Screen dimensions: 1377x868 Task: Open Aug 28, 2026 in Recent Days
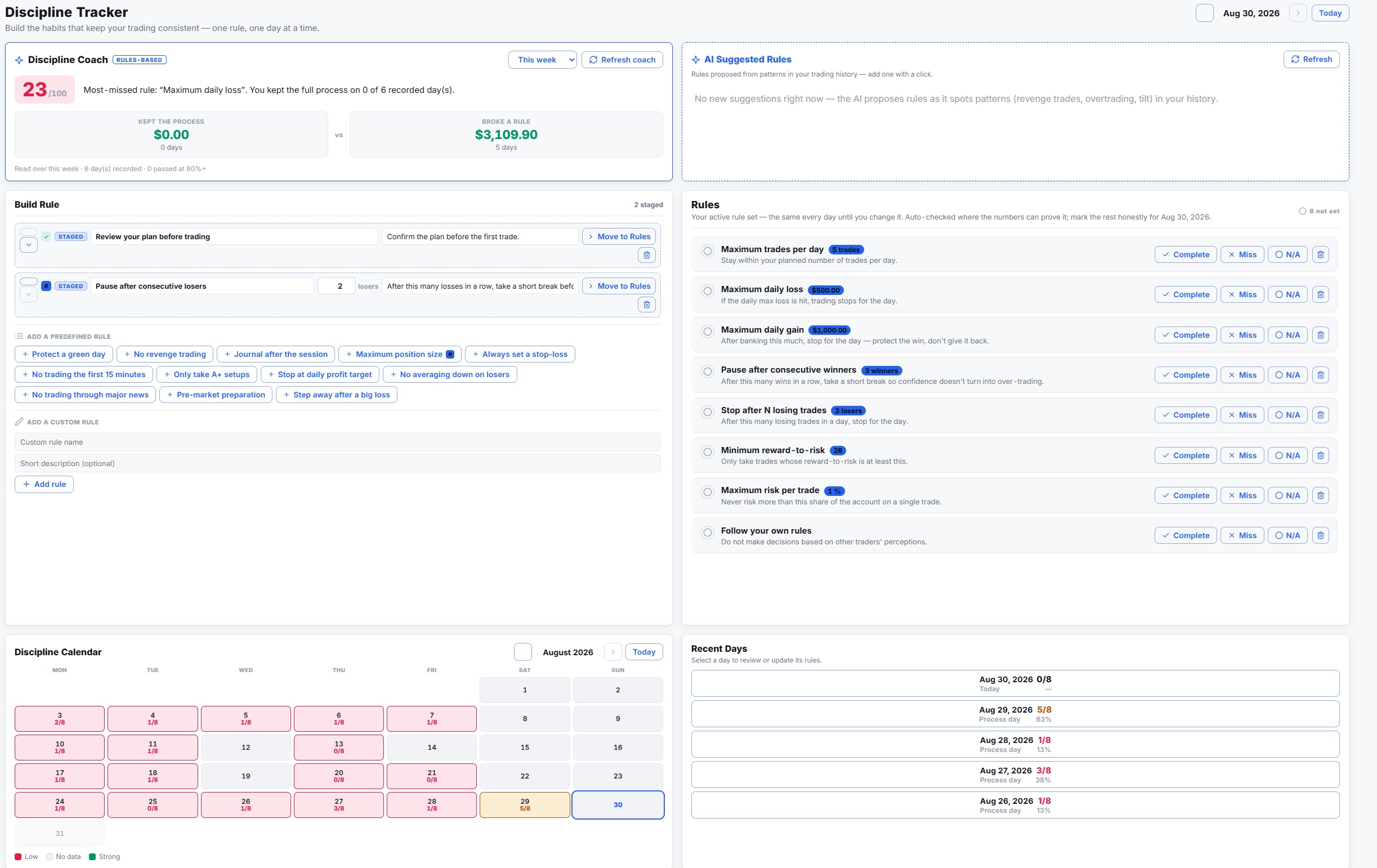pyautogui.click(x=1015, y=744)
